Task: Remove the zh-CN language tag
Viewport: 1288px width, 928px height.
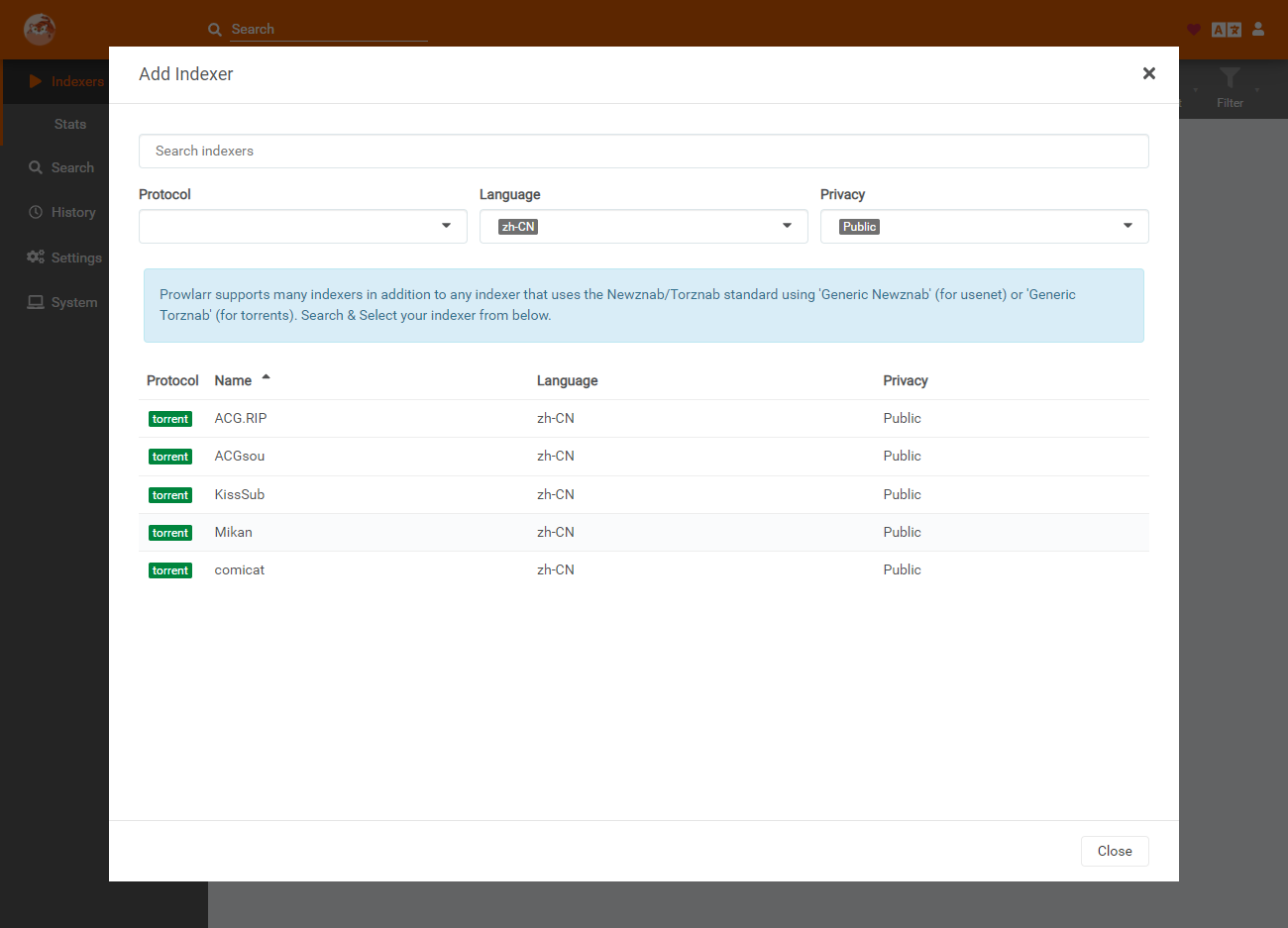Action: (x=518, y=227)
